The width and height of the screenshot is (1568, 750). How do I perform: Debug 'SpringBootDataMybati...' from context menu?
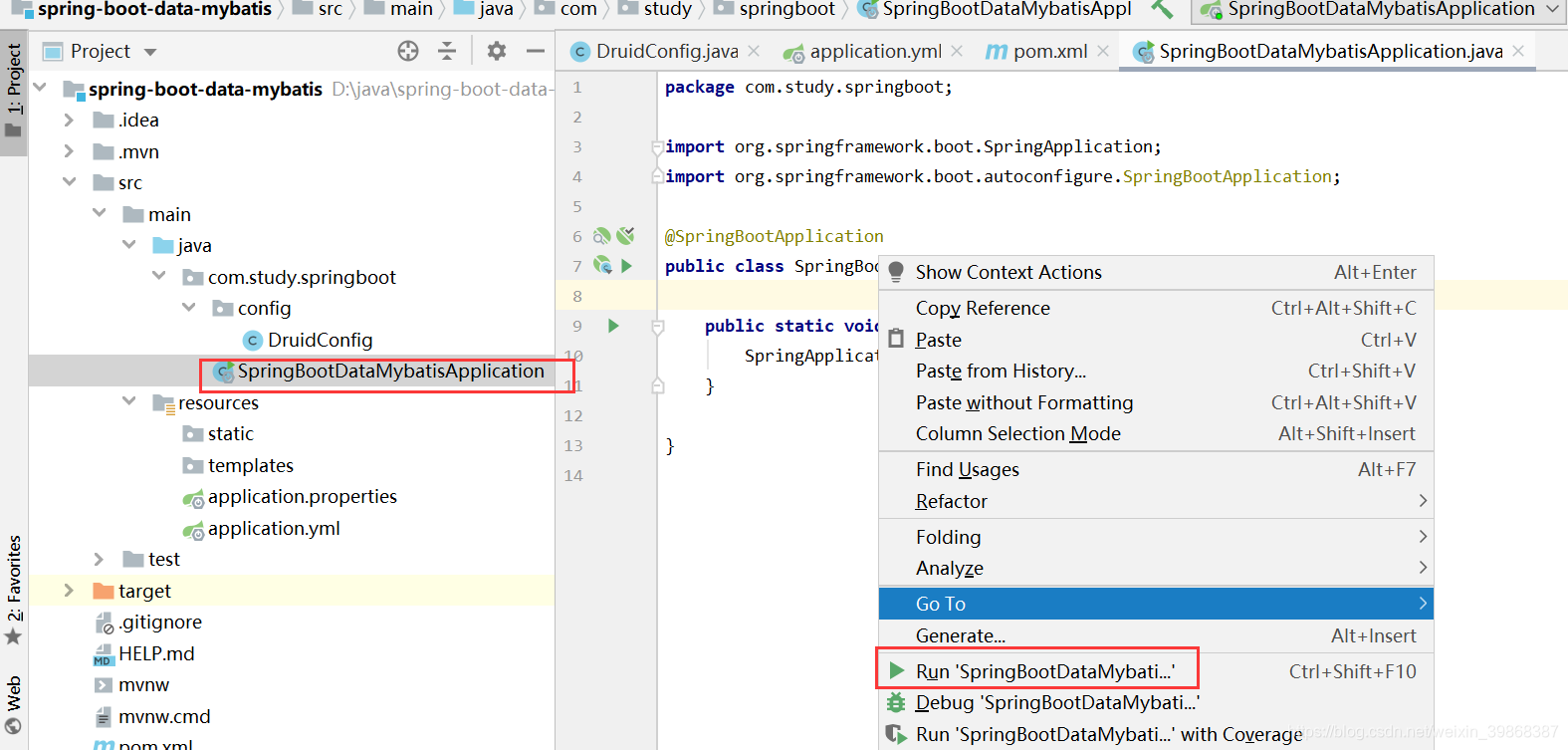pos(1156,702)
